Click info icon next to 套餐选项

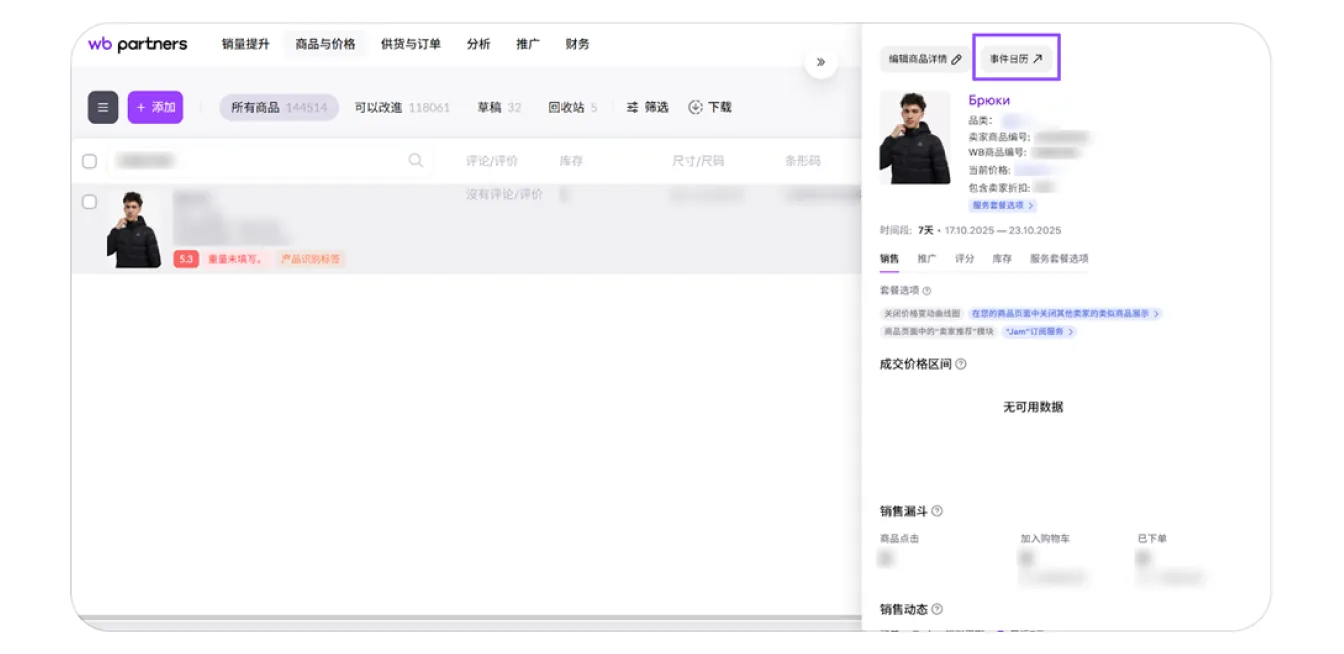point(927,291)
